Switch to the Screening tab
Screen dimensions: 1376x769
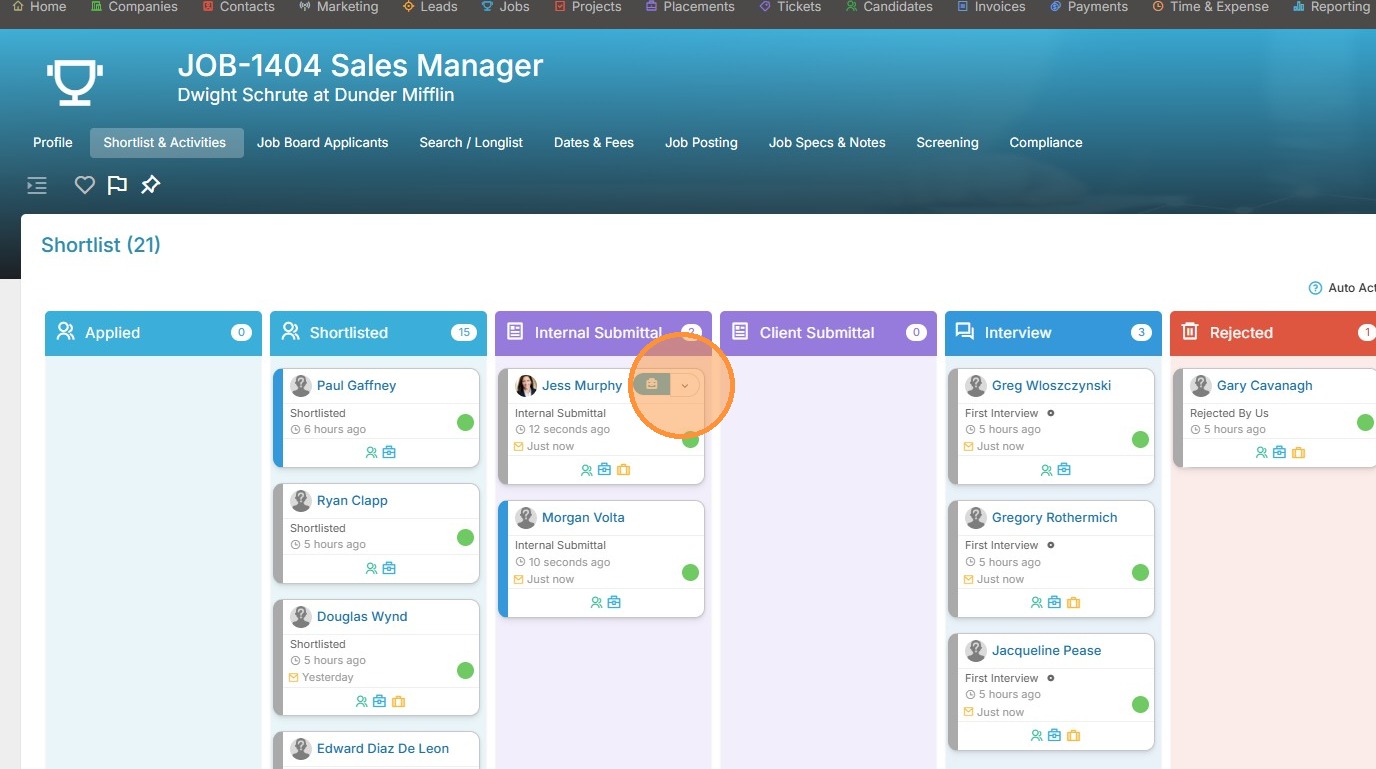point(947,143)
